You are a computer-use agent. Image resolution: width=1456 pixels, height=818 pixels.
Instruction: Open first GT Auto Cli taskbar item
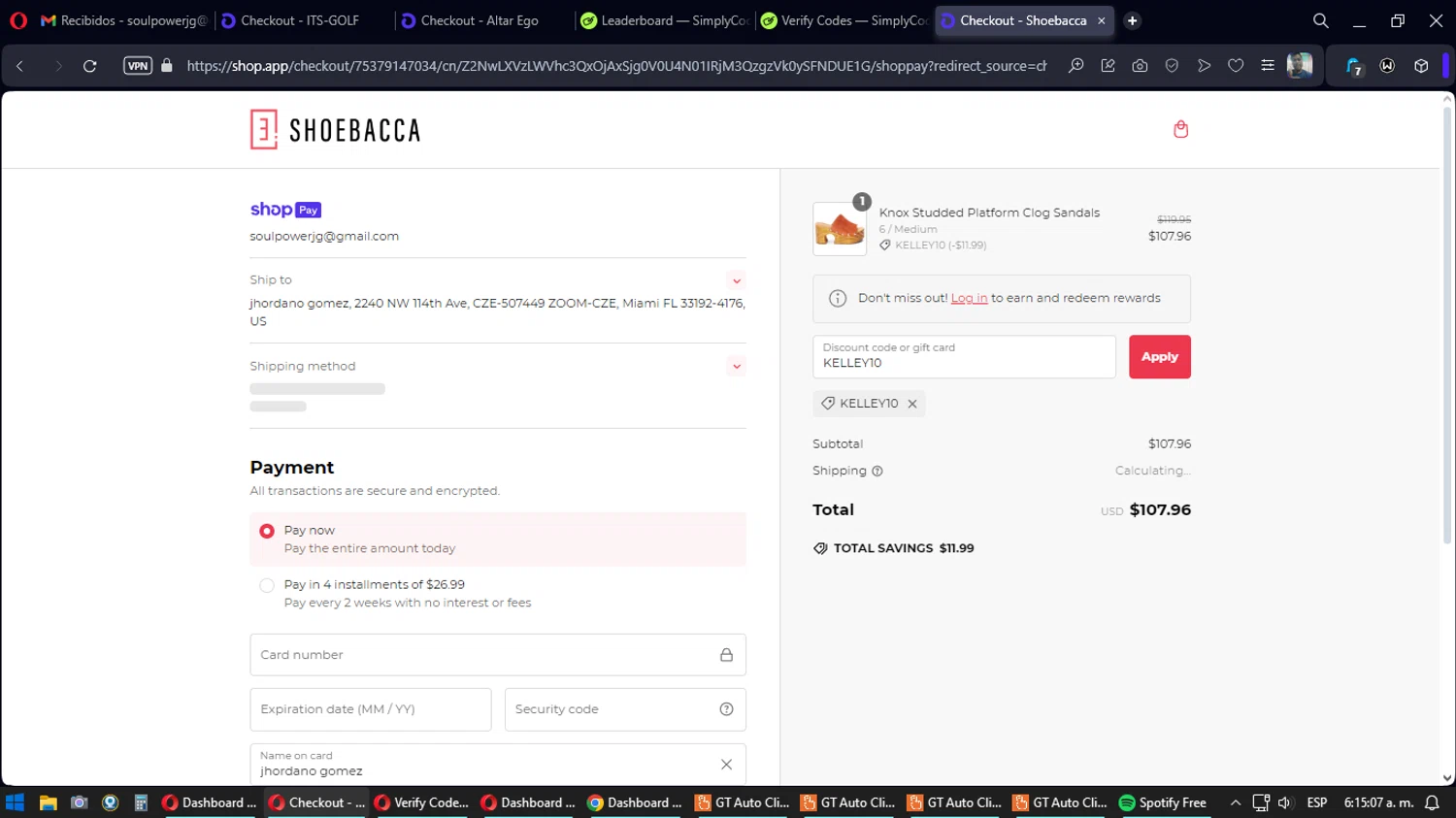tap(743, 802)
